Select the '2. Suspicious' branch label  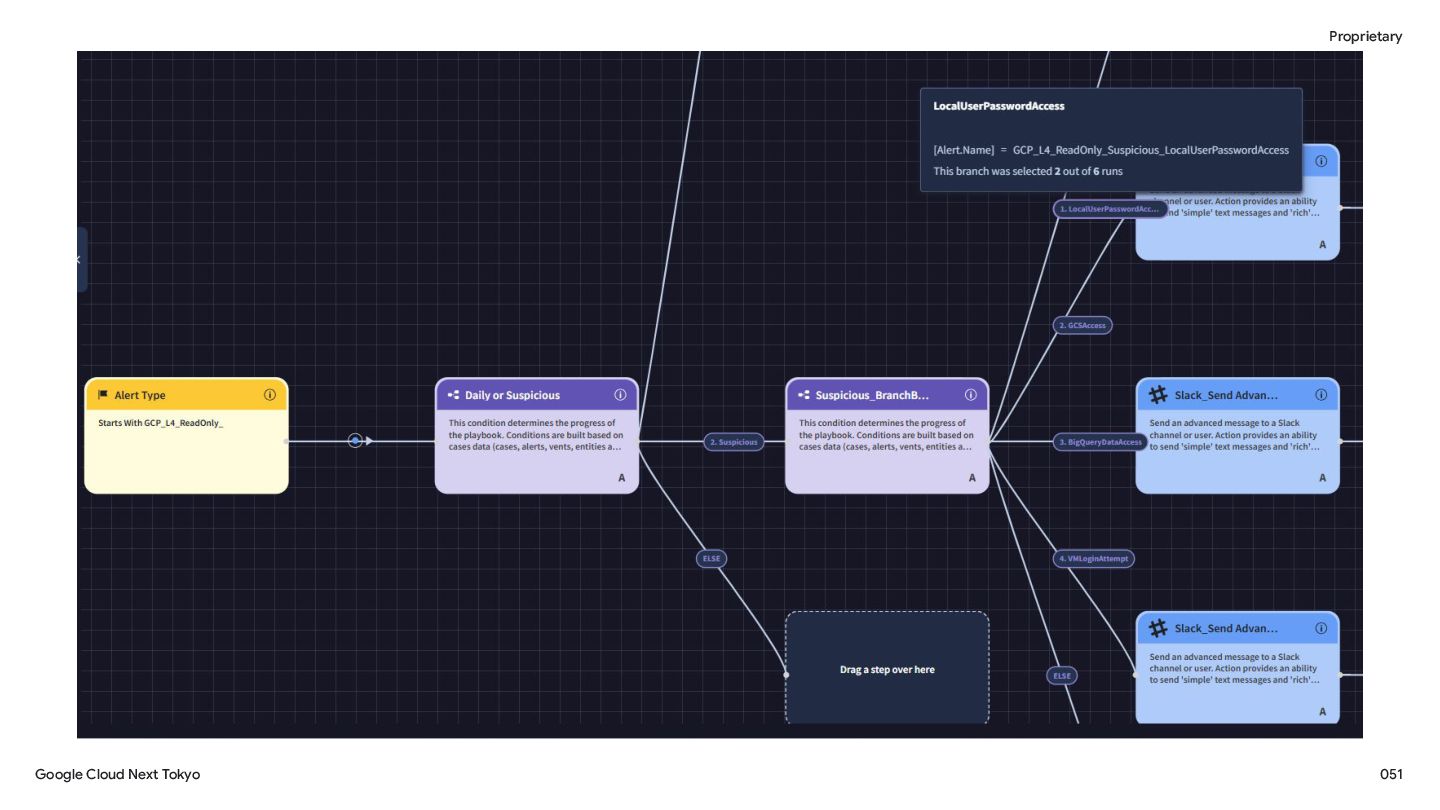point(734,442)
